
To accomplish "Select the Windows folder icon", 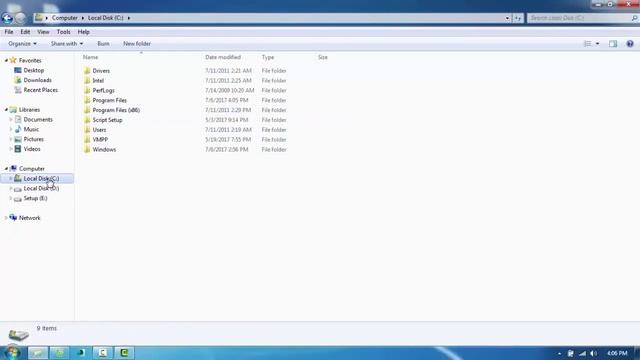I will point(87,149).
